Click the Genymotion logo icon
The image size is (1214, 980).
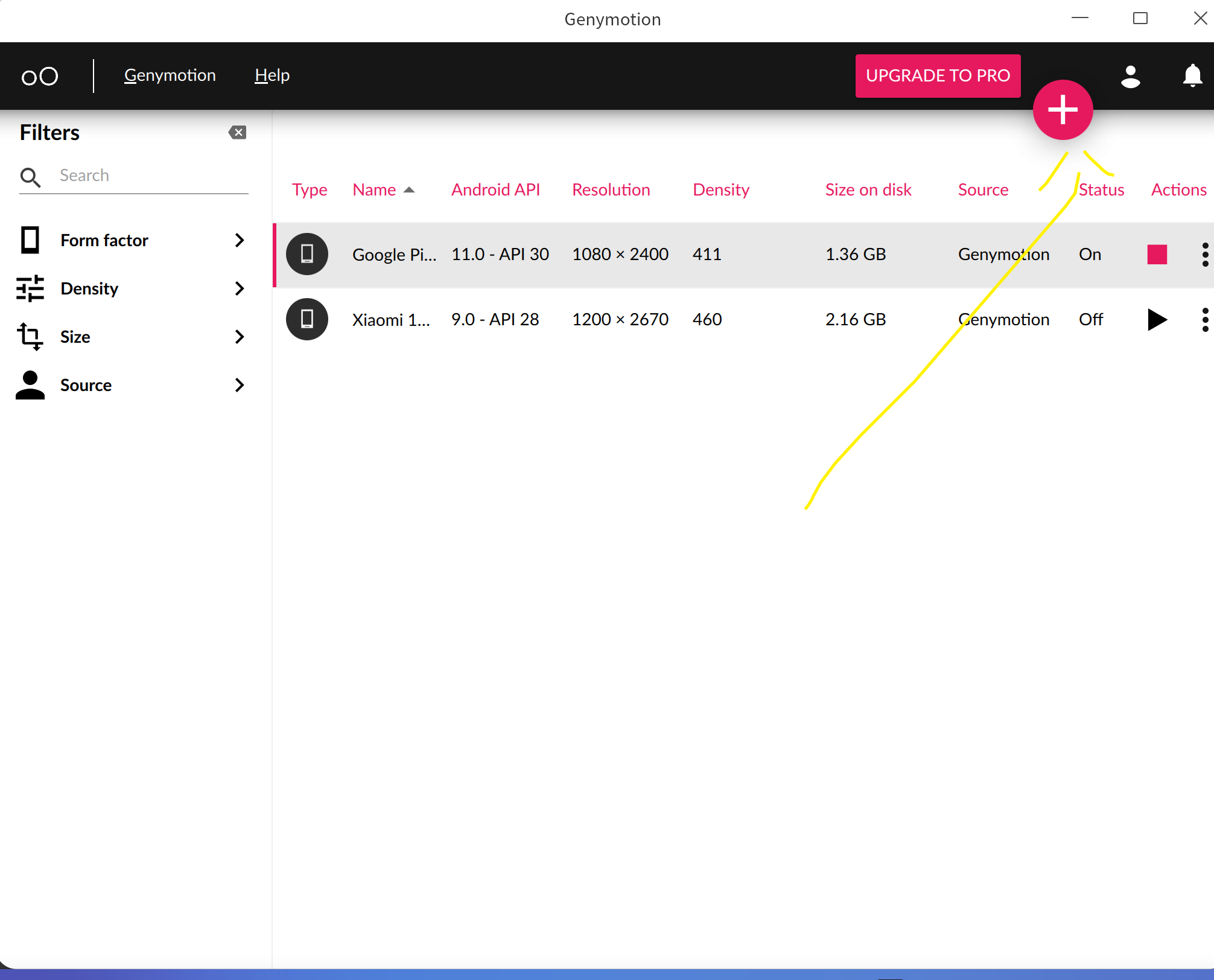click(x=40, y=76)
